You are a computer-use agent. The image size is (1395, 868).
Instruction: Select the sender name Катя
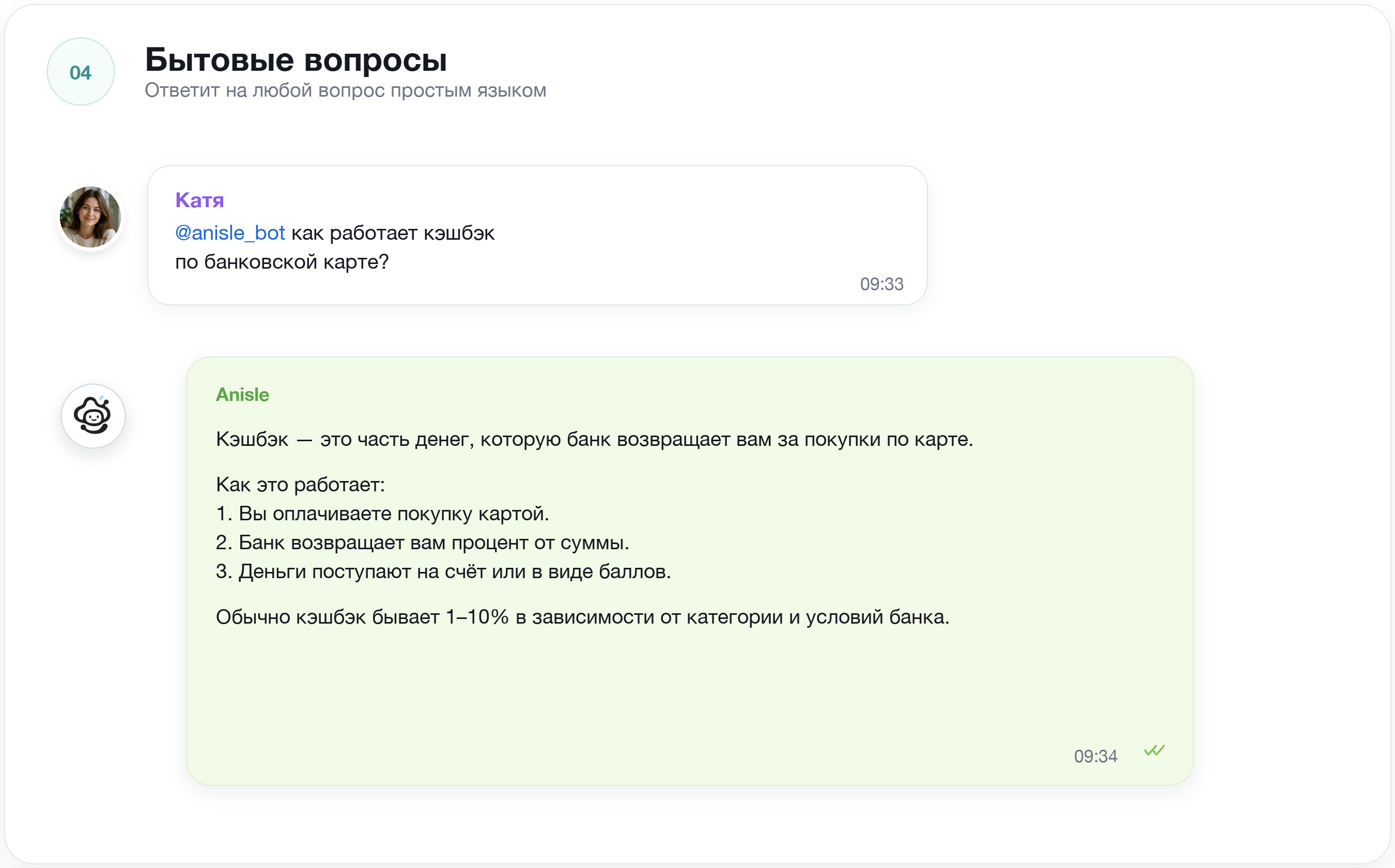pyautogui.click(x=199, y=200)
